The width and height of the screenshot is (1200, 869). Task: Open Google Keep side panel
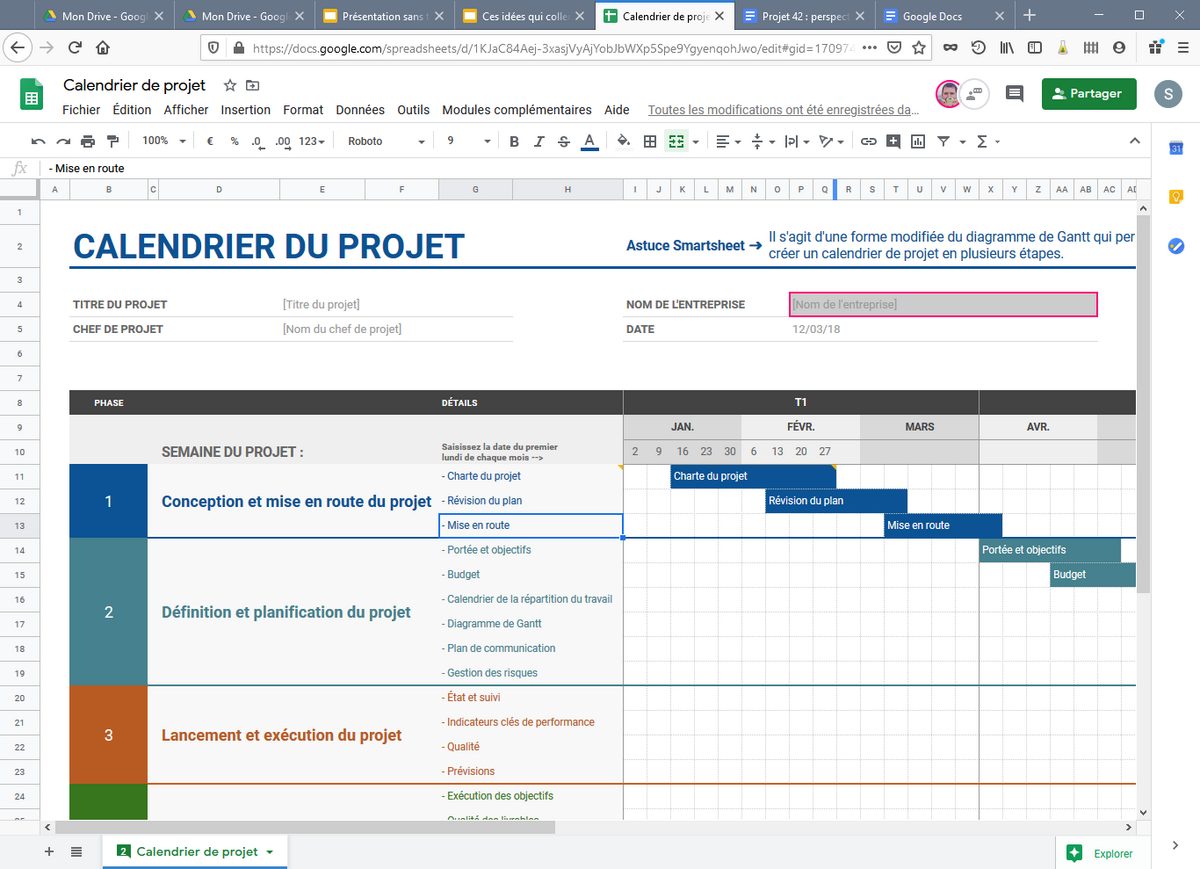1177,197
